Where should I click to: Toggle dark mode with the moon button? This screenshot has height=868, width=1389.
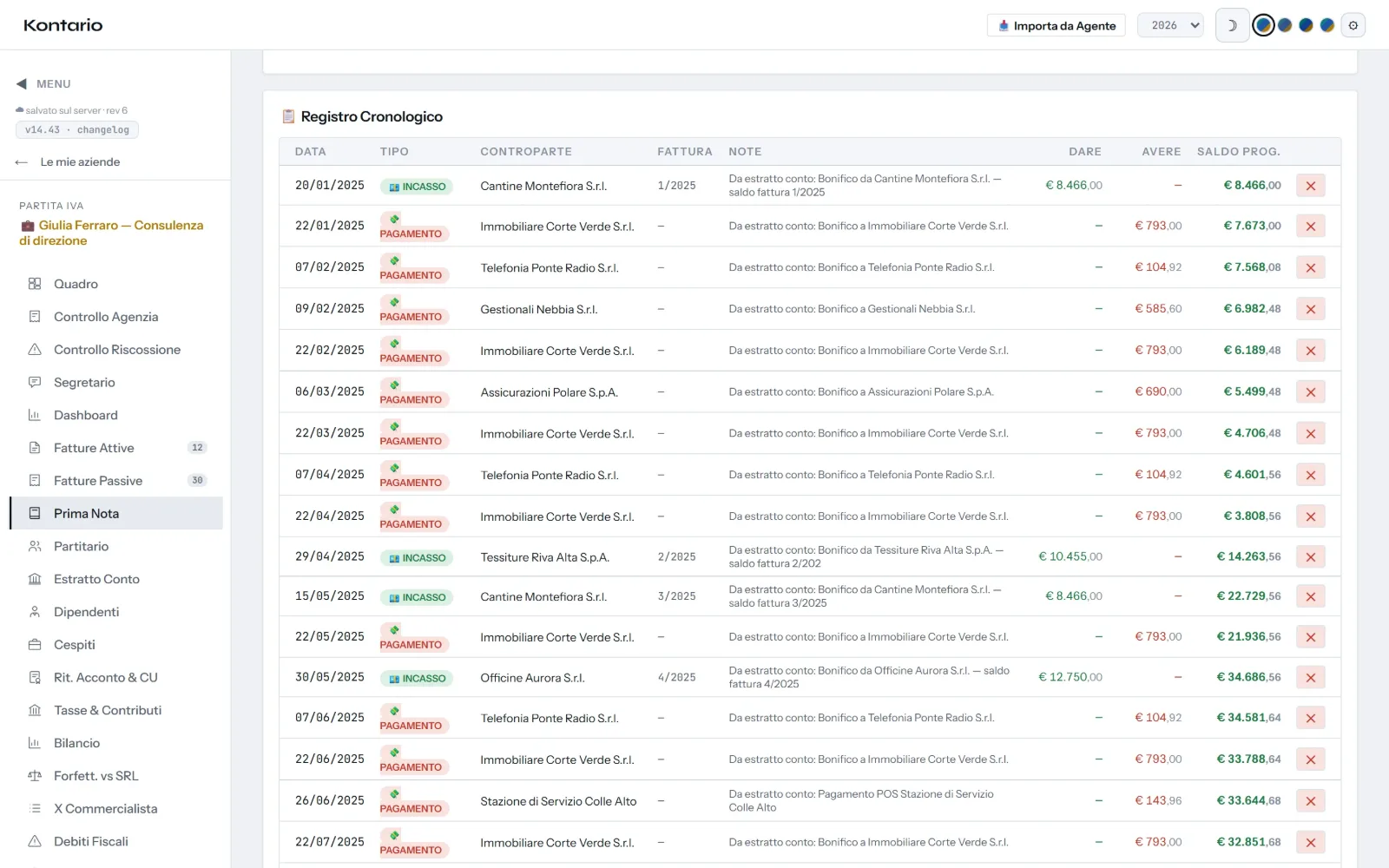[1232, 26]
